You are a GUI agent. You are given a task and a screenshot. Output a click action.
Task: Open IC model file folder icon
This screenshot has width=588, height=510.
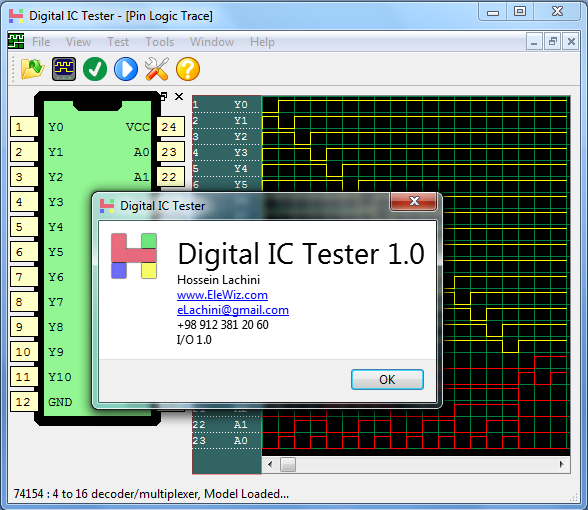[32, 69]
